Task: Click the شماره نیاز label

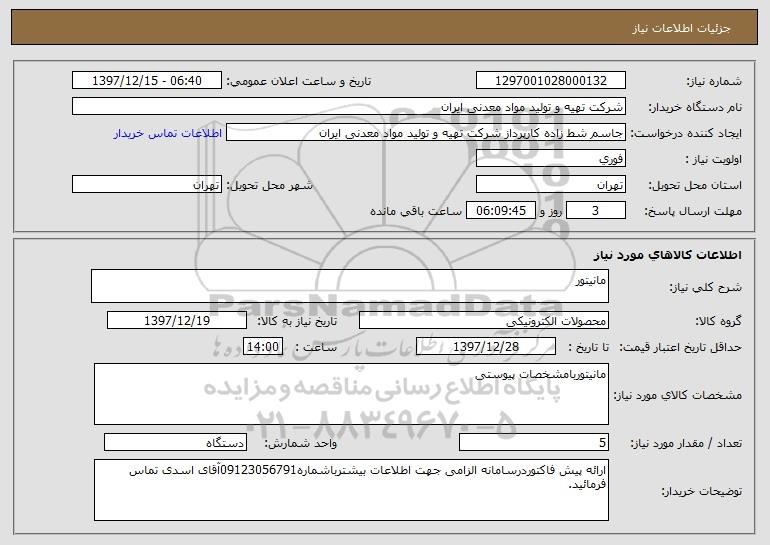Action: coord(714,82)
